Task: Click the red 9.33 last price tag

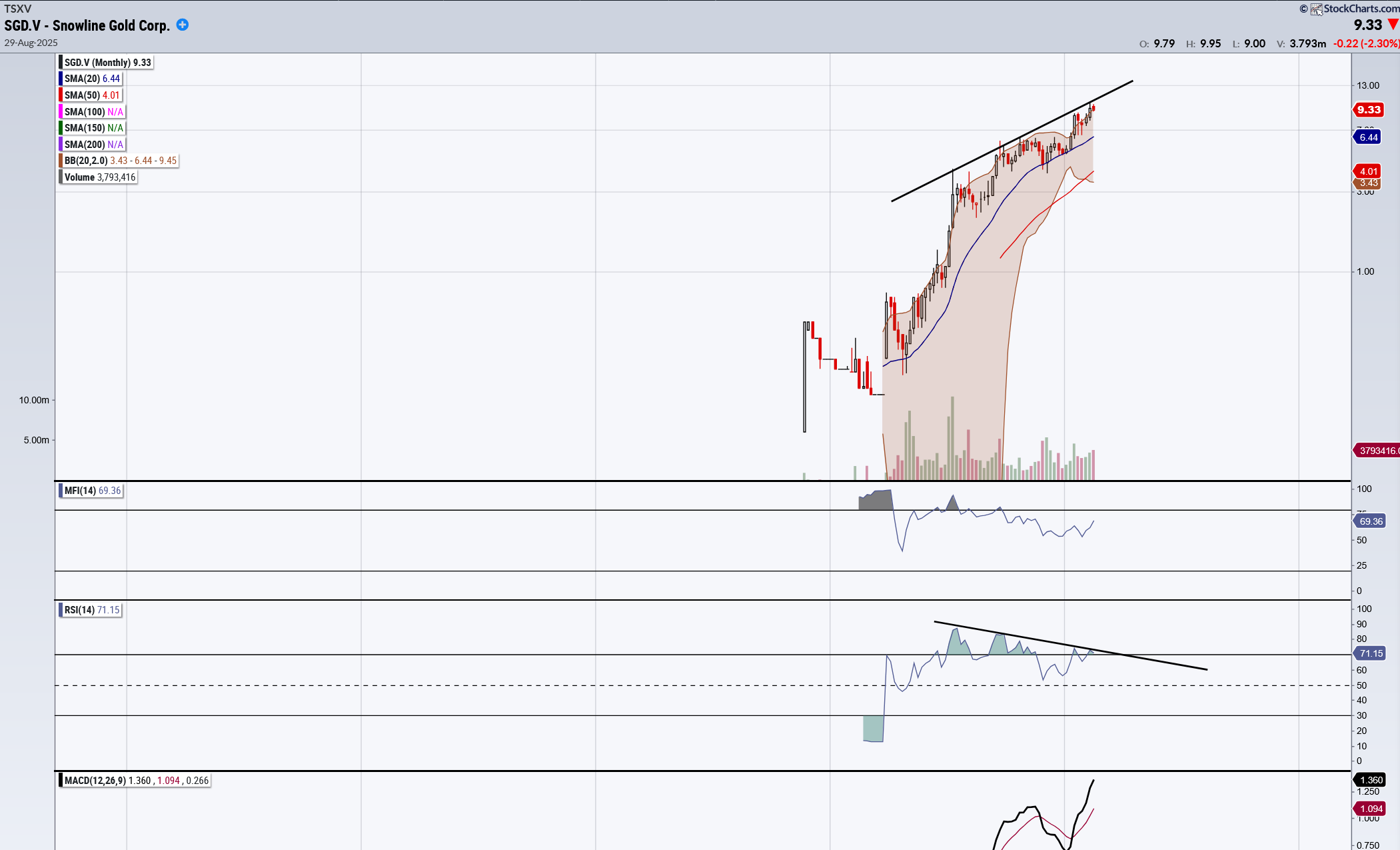Action: click(1369, 110)
